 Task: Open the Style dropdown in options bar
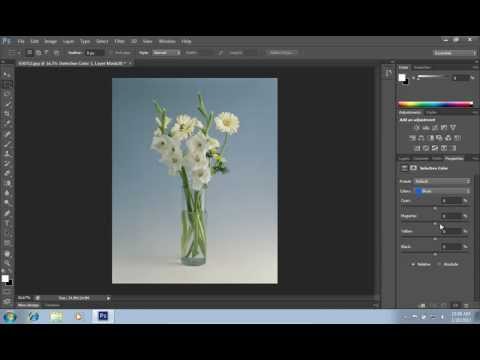point(166,53)
